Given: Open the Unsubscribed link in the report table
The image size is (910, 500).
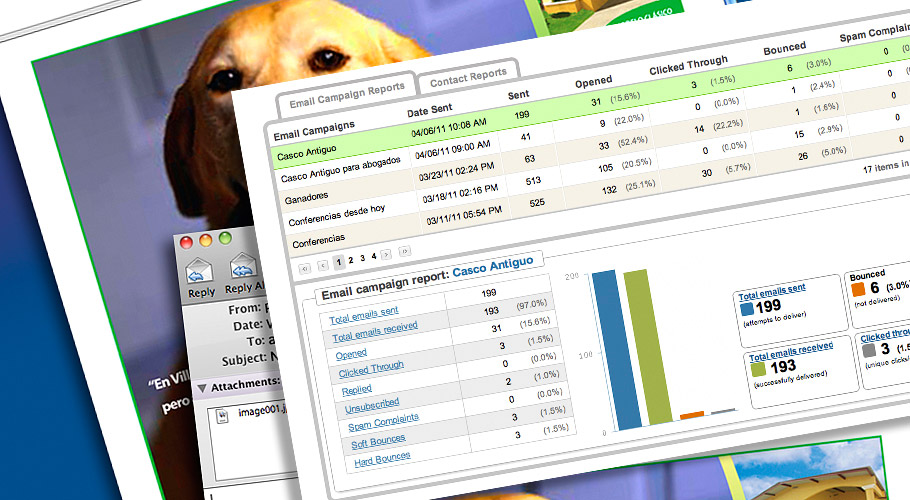Looking at the screenshot, I should pos(372,405).
